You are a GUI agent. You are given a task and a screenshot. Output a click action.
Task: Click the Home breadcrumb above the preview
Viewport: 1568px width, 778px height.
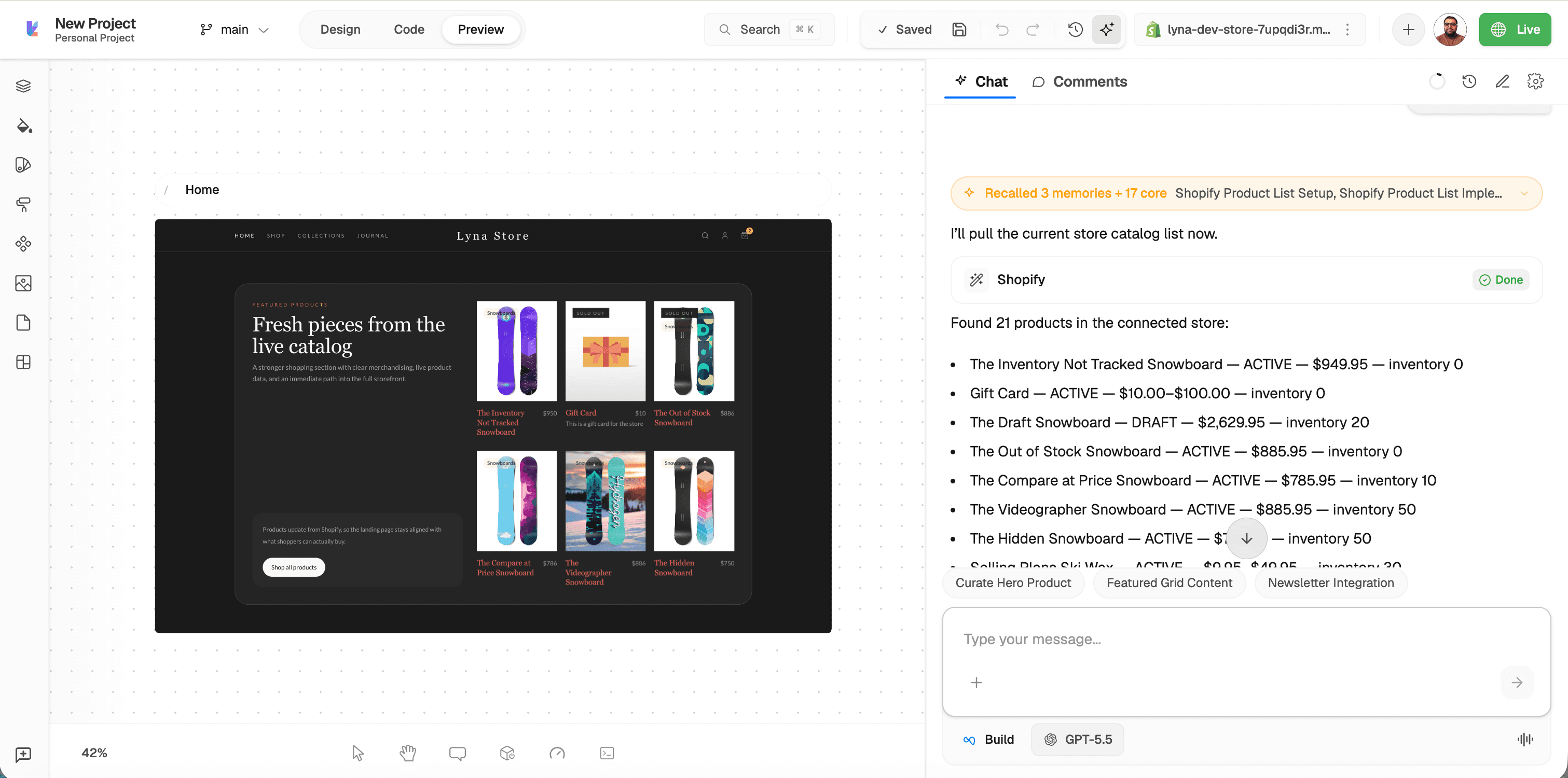coord(202,190)
